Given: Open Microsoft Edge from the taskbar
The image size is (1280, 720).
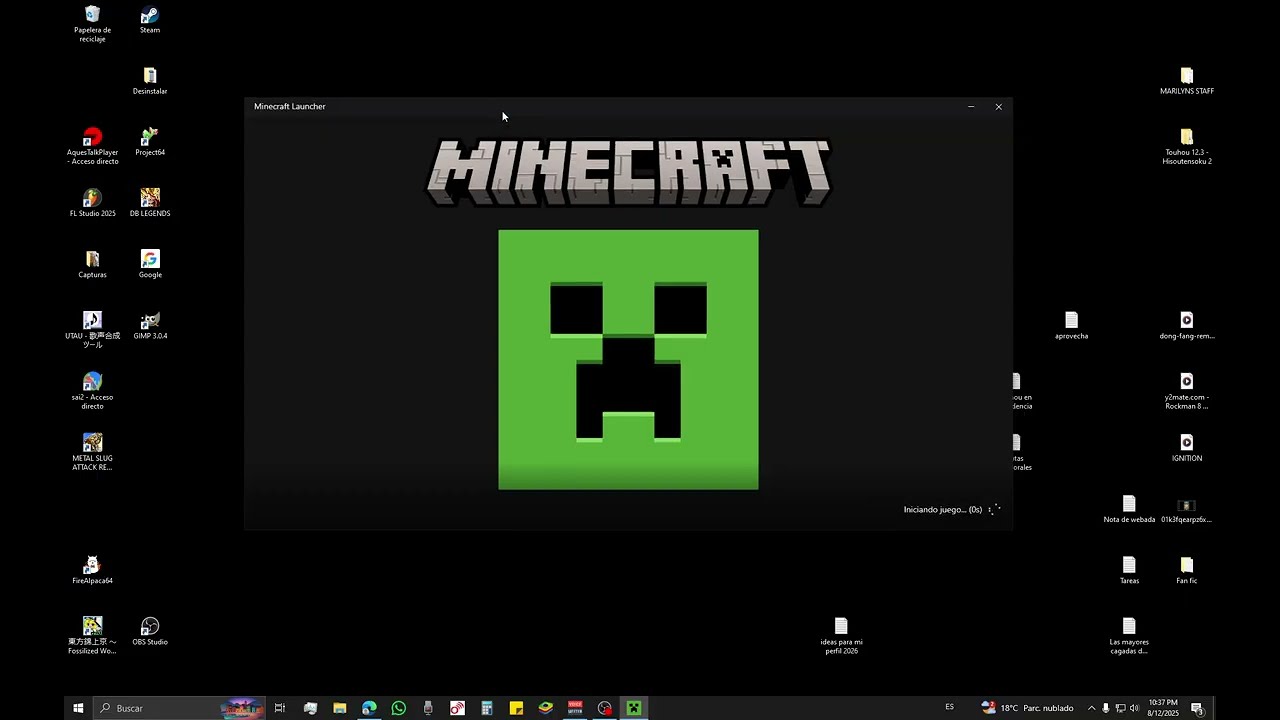Looking at the screenshot, I should [x=369, y=708].
